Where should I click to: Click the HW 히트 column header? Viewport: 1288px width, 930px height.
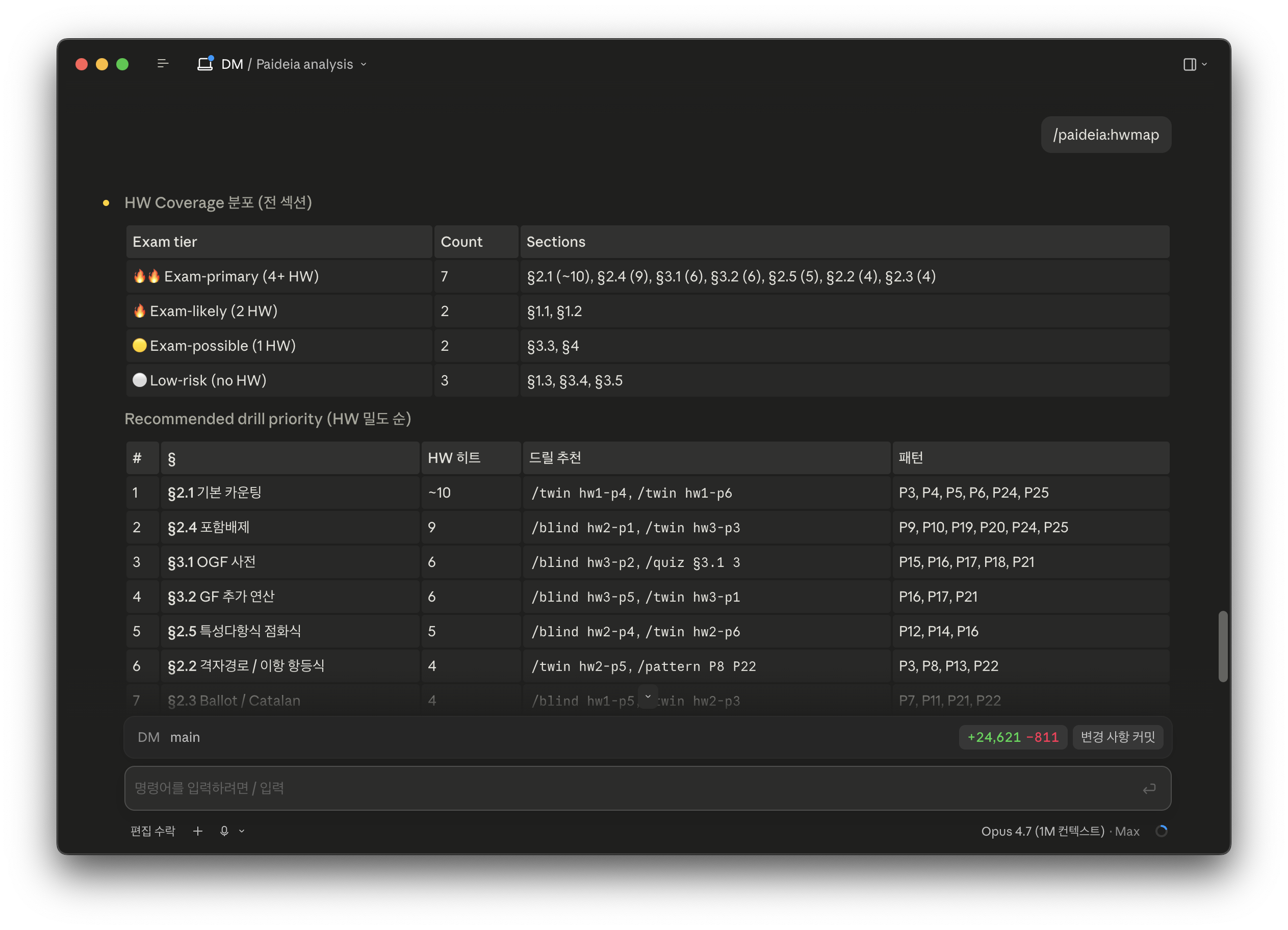pyautogui.click(x=471, y=458)
